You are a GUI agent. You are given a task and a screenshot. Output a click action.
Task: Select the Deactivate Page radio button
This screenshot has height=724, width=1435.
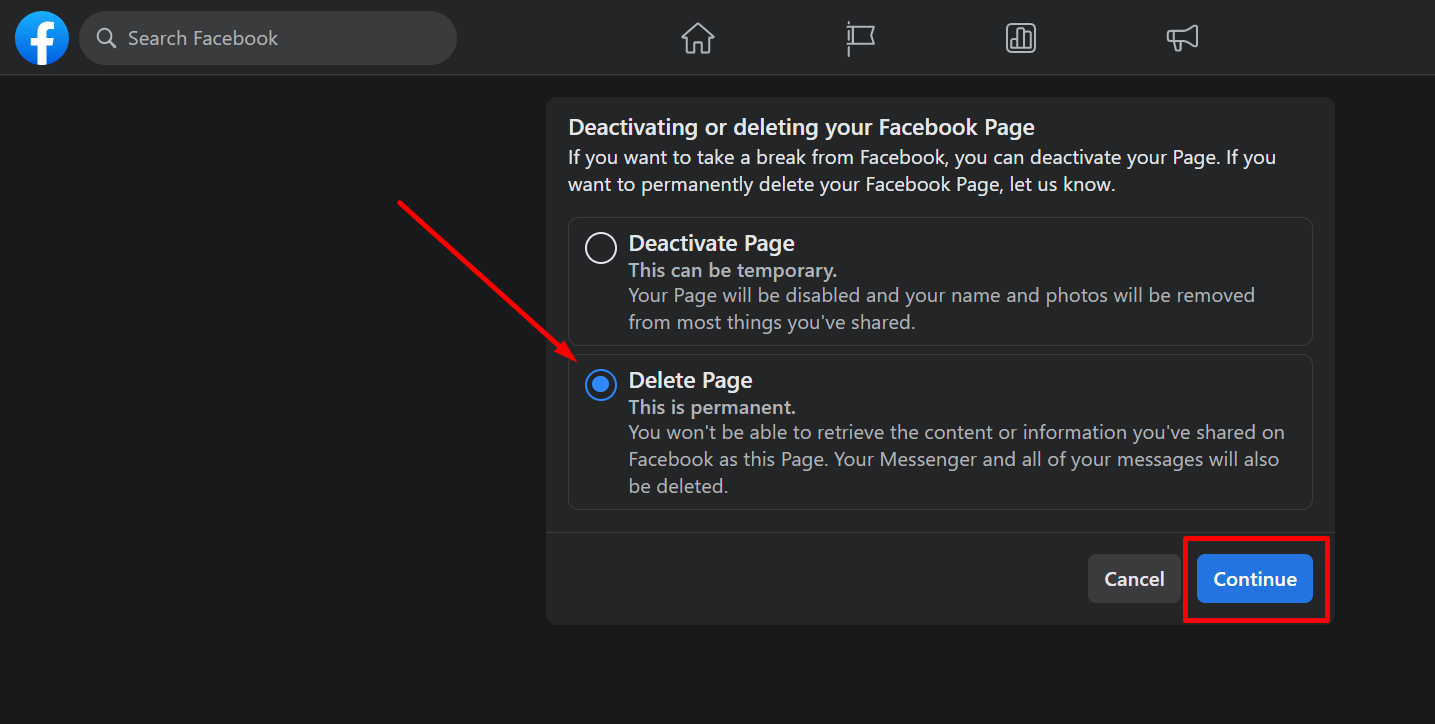600,247
